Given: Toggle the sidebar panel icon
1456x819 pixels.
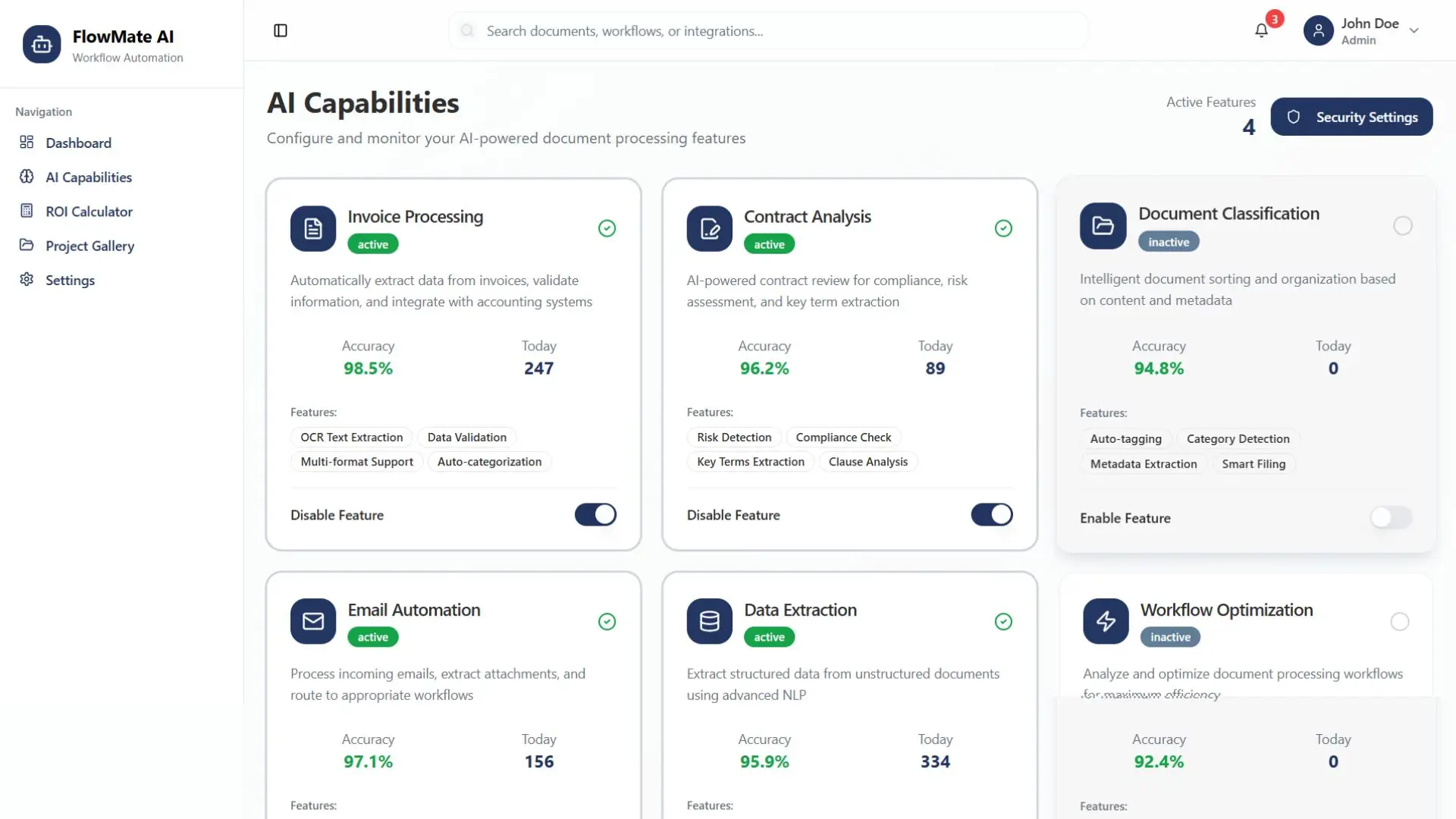Looking at the screenshot, I should point(281,30).
